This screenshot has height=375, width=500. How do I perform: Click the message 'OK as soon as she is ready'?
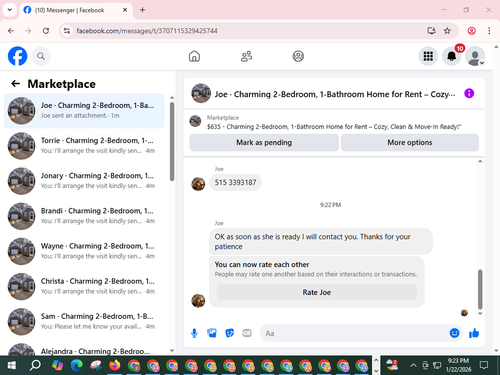coord(321,241)
